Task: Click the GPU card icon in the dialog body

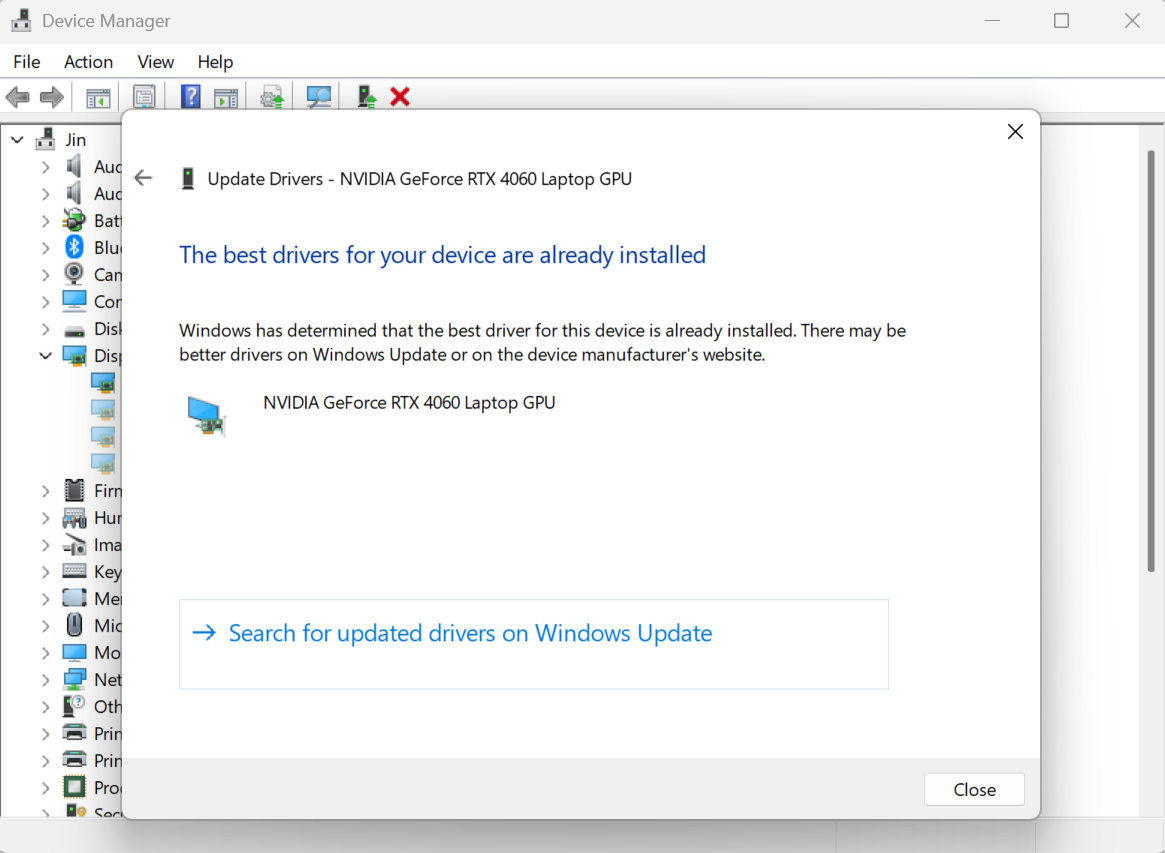Action: (x=206, y=415)
